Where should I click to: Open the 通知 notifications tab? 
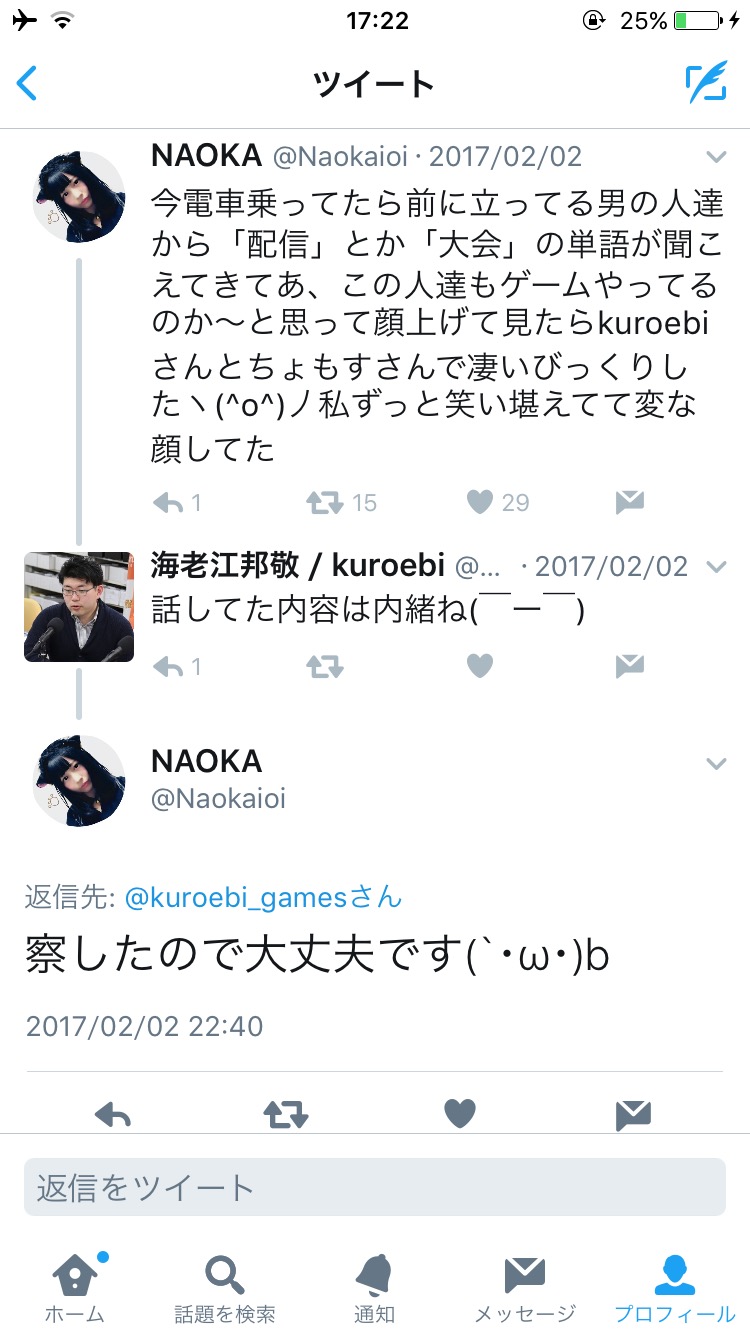coord(374,1288)
